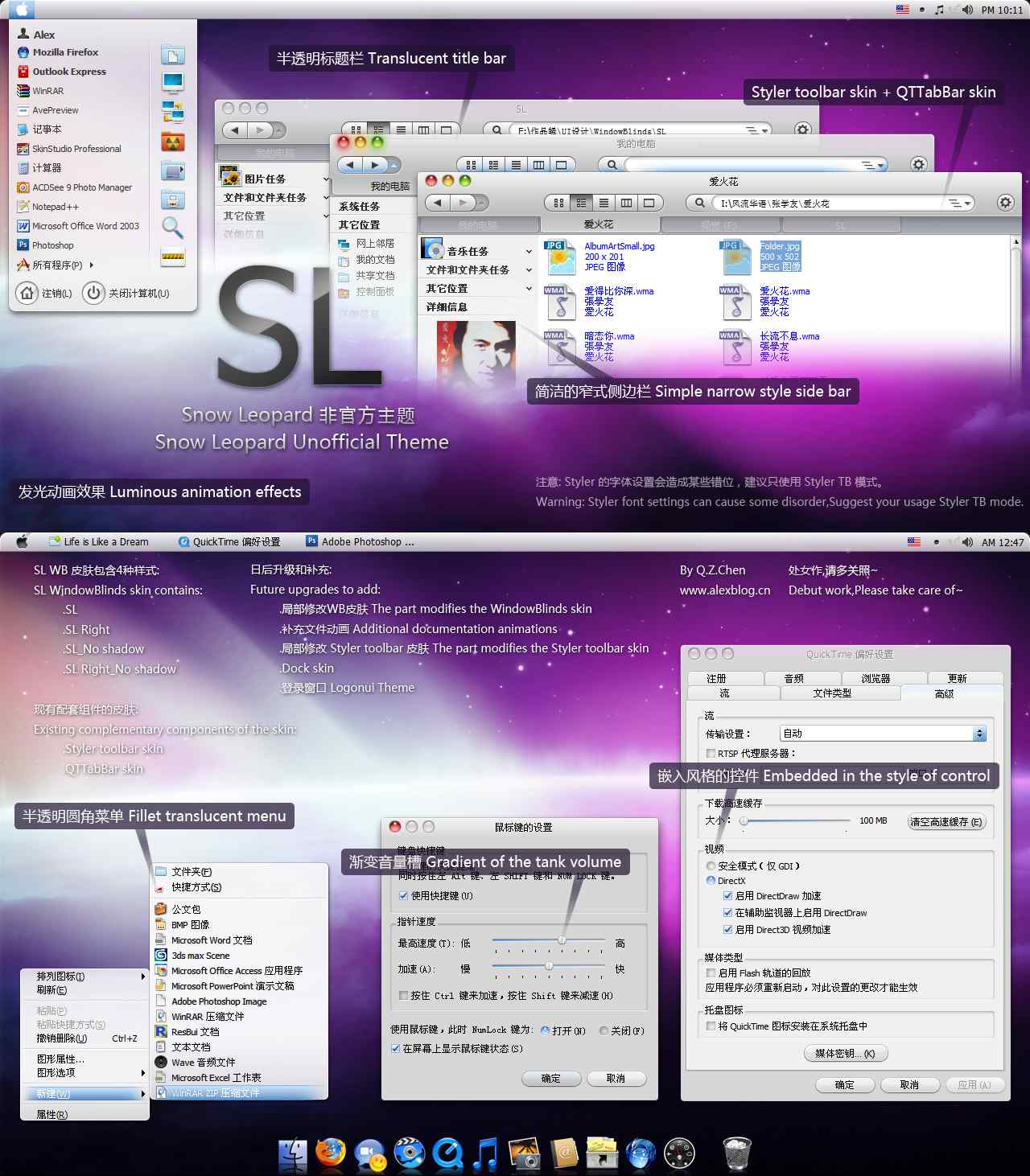Choose Microsoft Word 文档 in New submenu
This screenshot has height=1176, width=1030.
click(x=212, y=940)
